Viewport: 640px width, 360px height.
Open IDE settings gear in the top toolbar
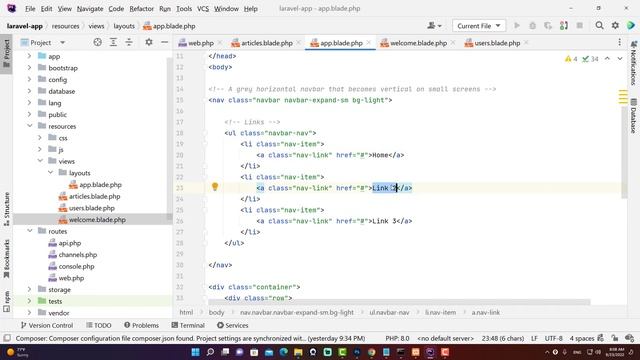coord(615,26)
